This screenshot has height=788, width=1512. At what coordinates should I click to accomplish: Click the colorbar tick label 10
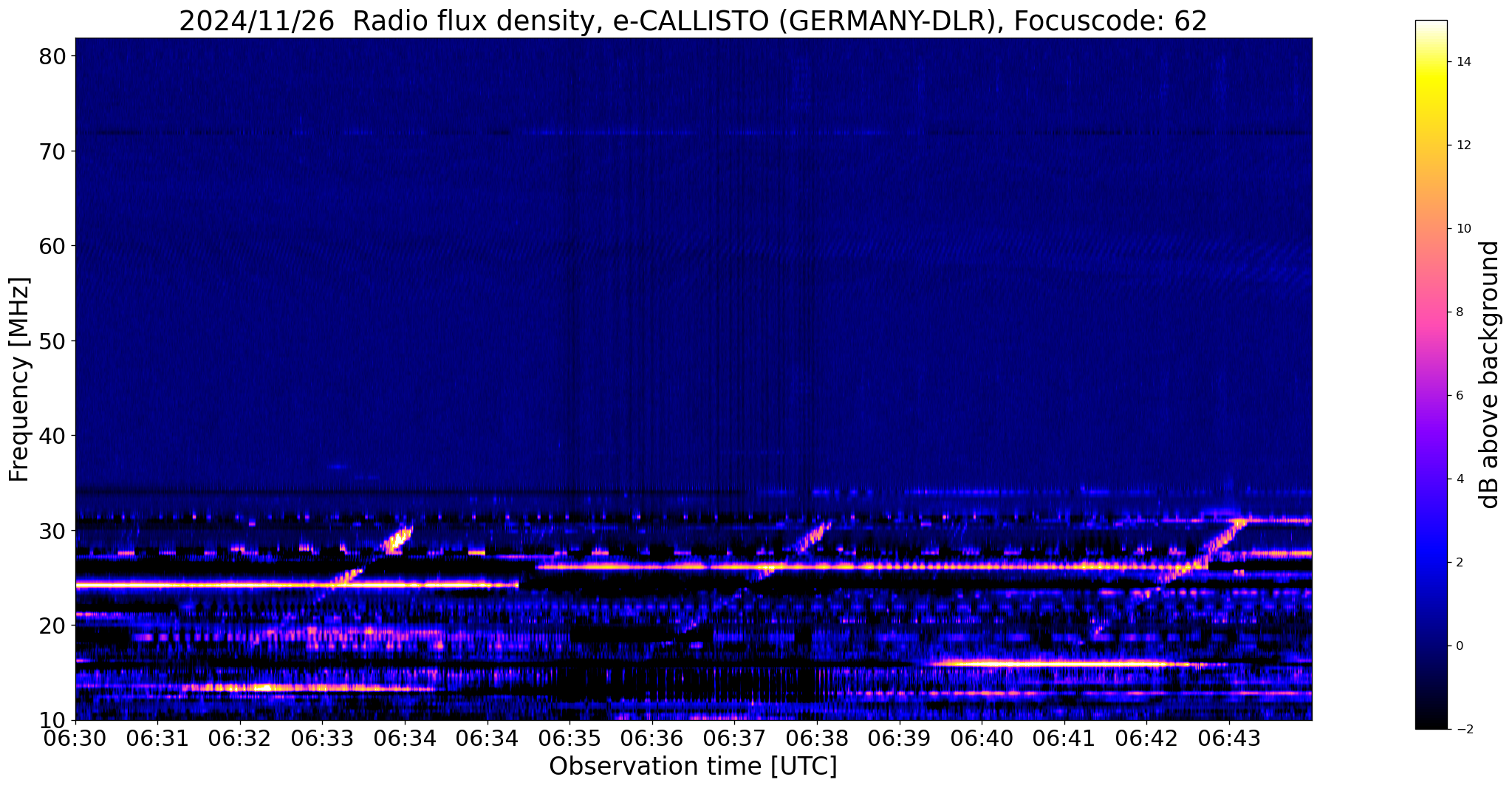[x=1463, y=228]
